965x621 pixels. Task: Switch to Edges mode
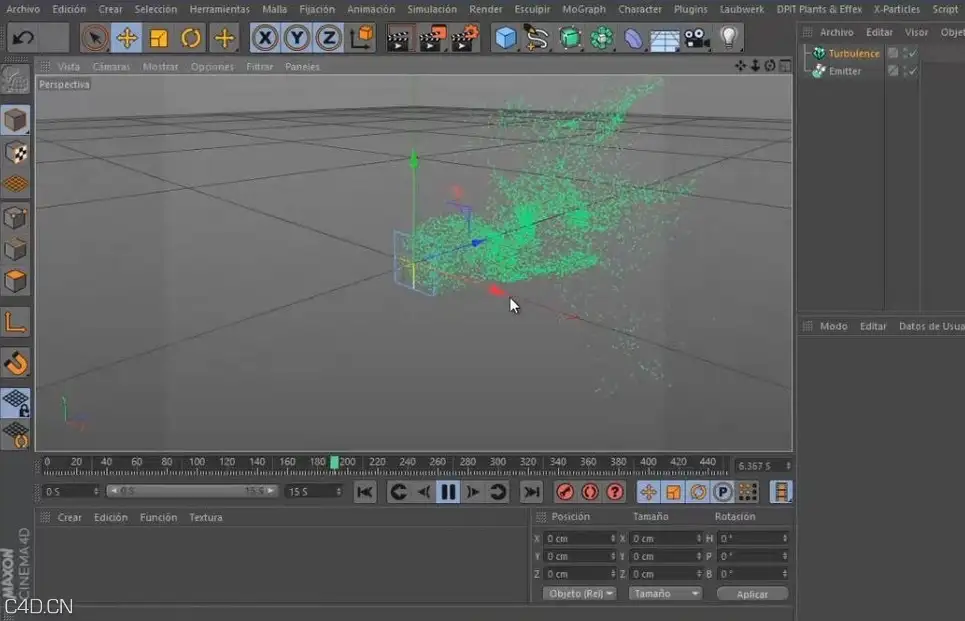15,249
